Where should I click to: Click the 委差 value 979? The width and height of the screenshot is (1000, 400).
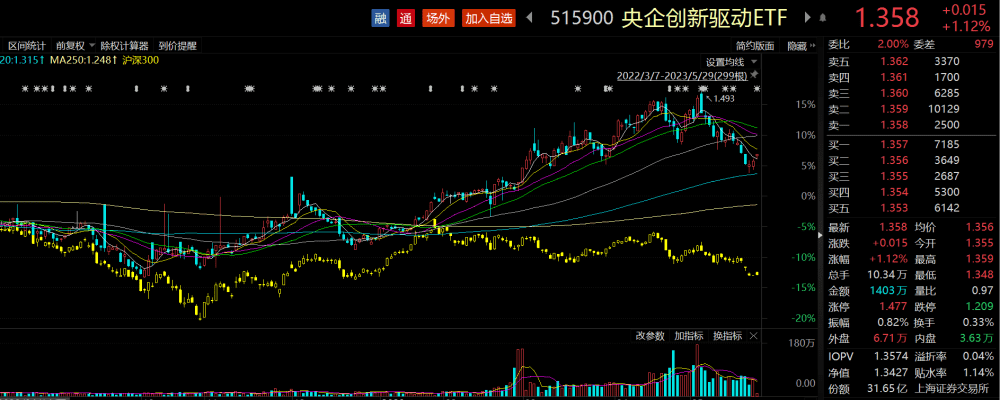(x=985, y=44)
